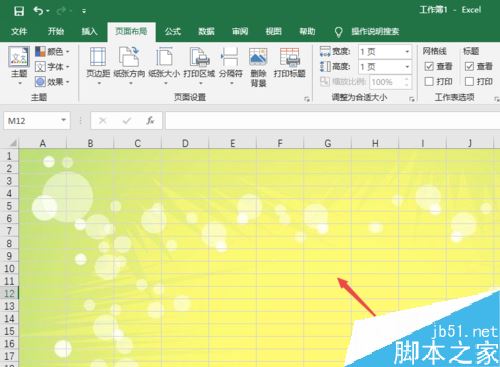Toggle 网格线 查看 checkbox
Image resolution: width=500 pixels, height=367 pixels.
[429, 66]
